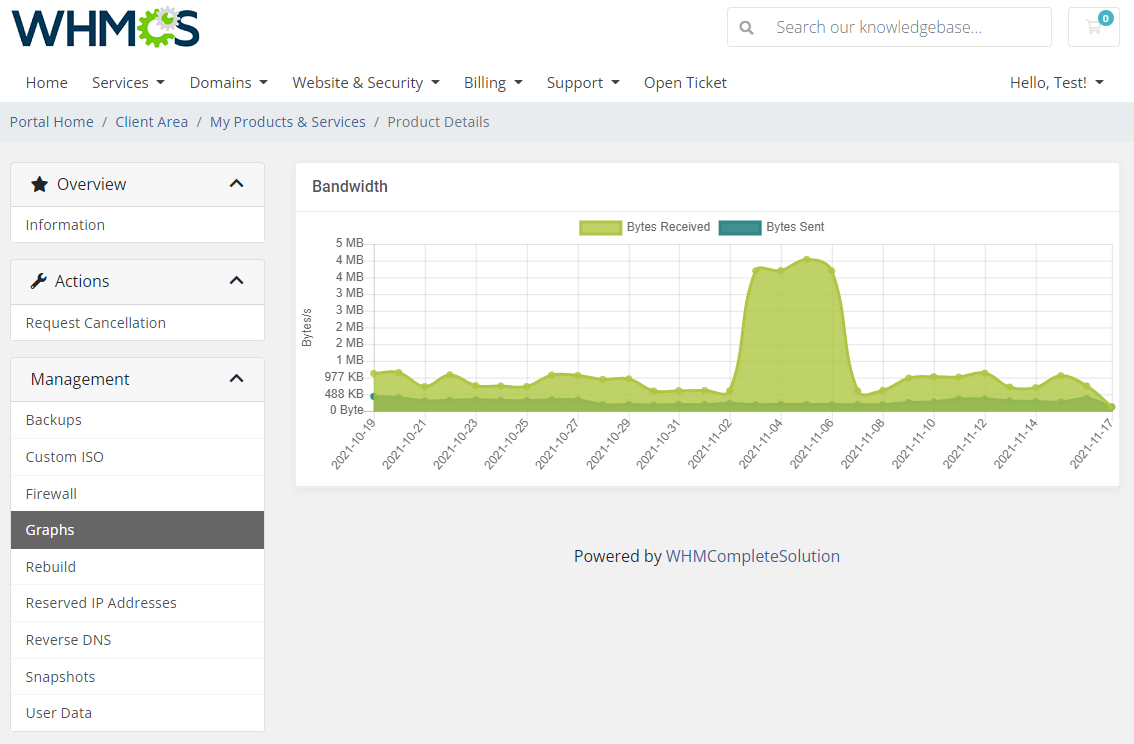Click the WHMCS logo

point(104,29)
